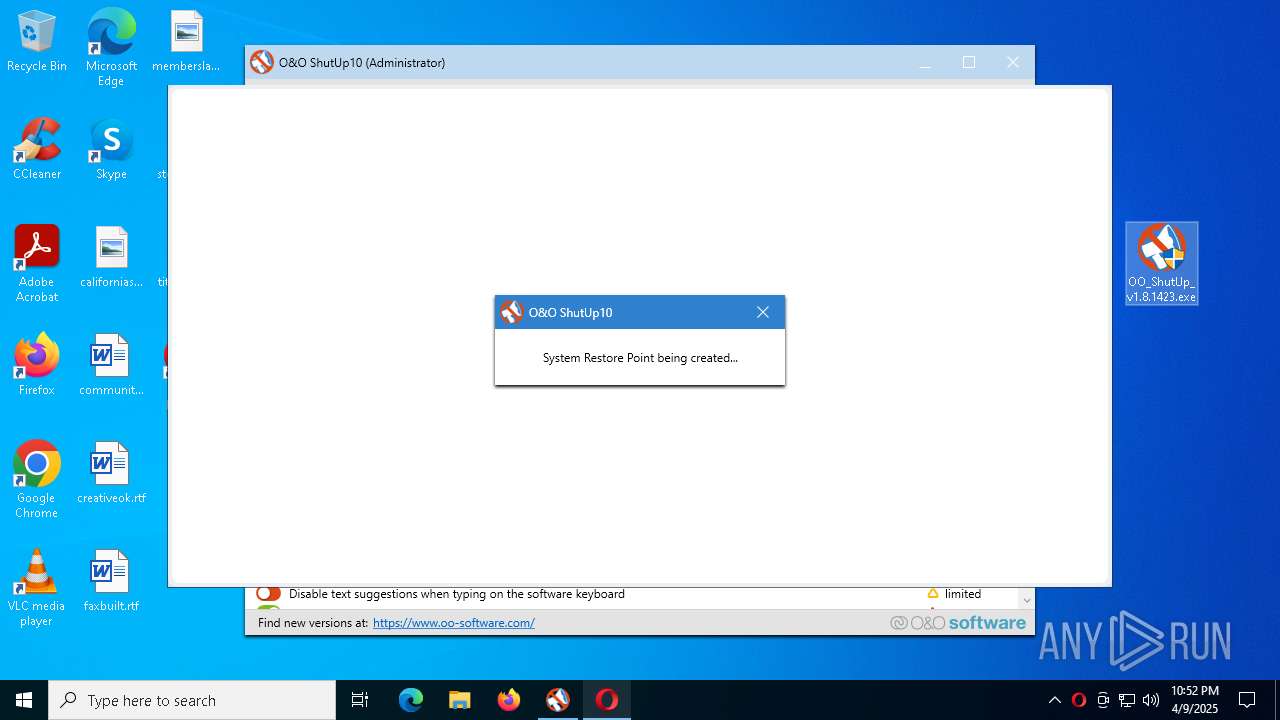Open the network tray icon
1280x720 pixels.
[x=1127, y=700]
